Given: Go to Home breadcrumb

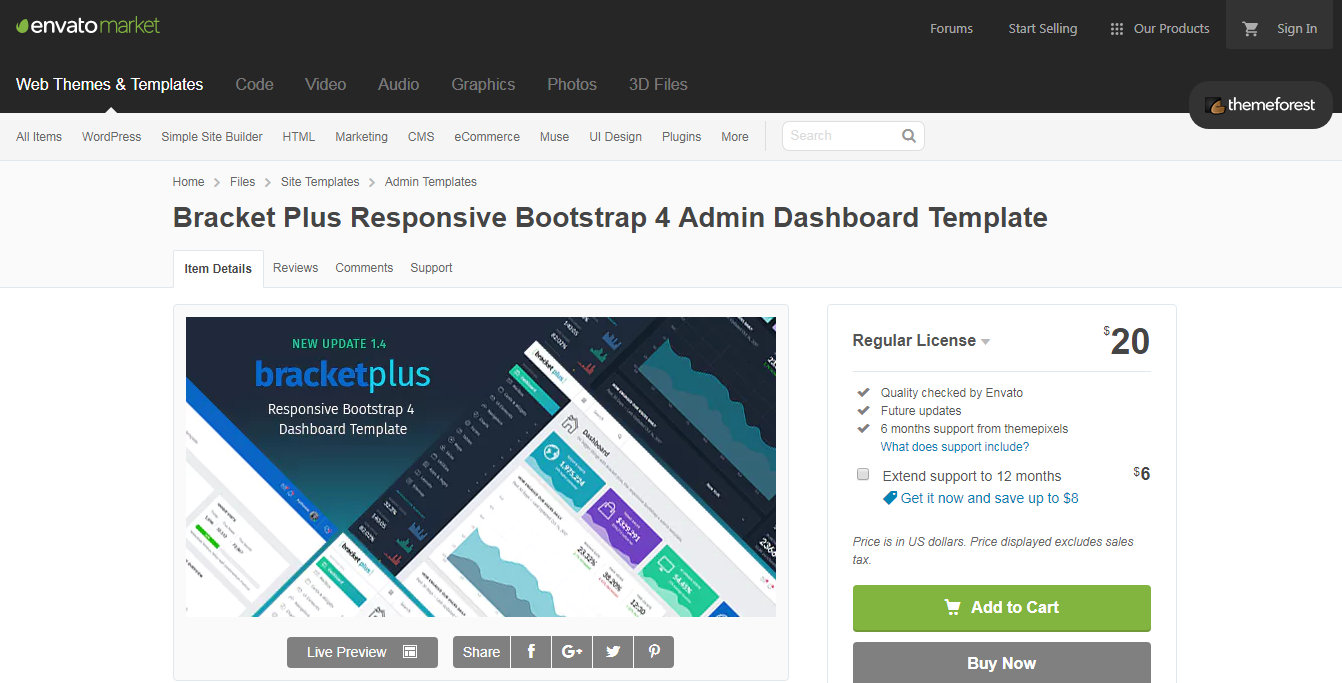Looking at the screenshot, I should coord(188,182).
